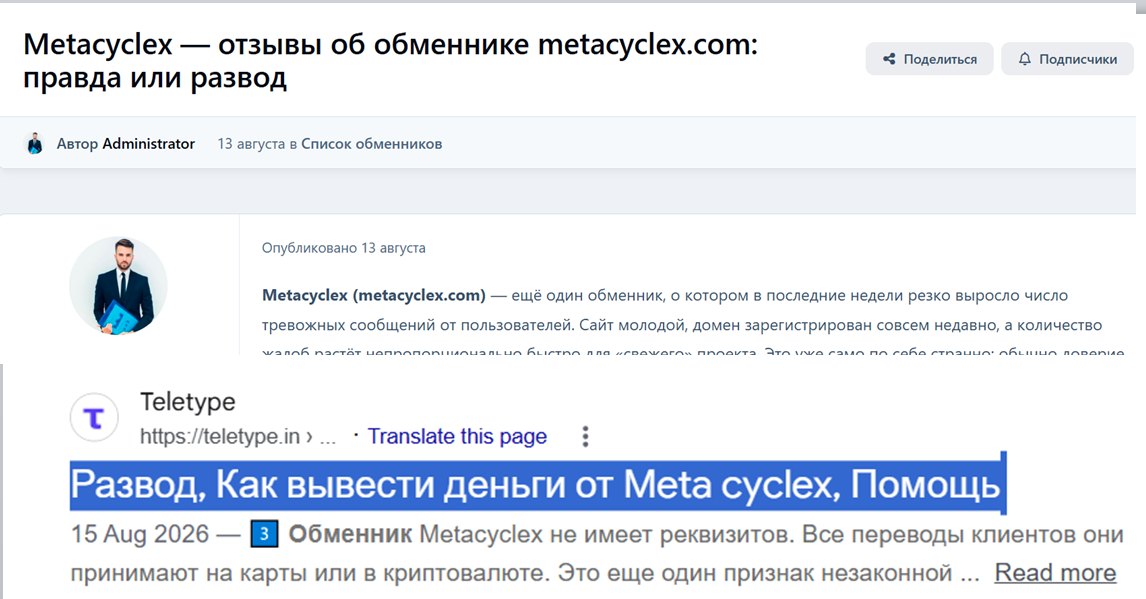Open the Список обменников category link
This screenshot has height=599, width=1146.
click(371, 144)
